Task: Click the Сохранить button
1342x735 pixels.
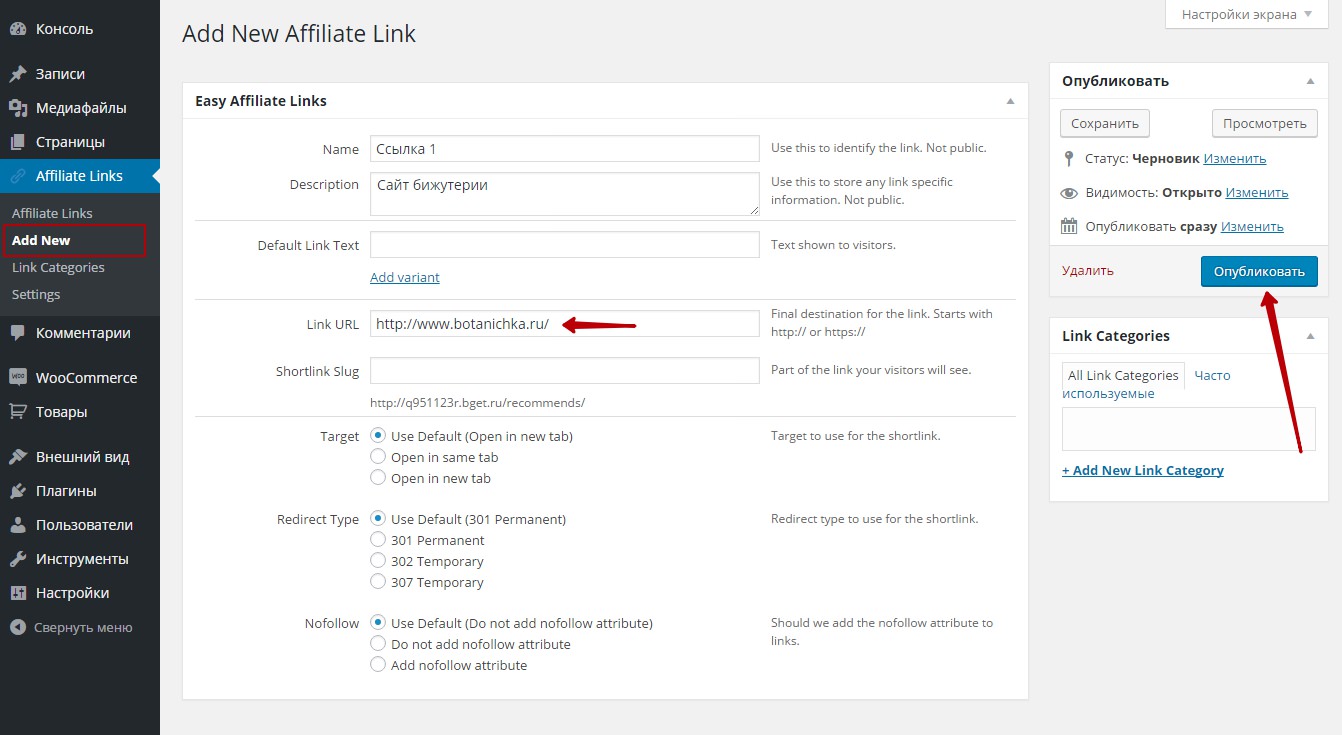Action: 1105,124
